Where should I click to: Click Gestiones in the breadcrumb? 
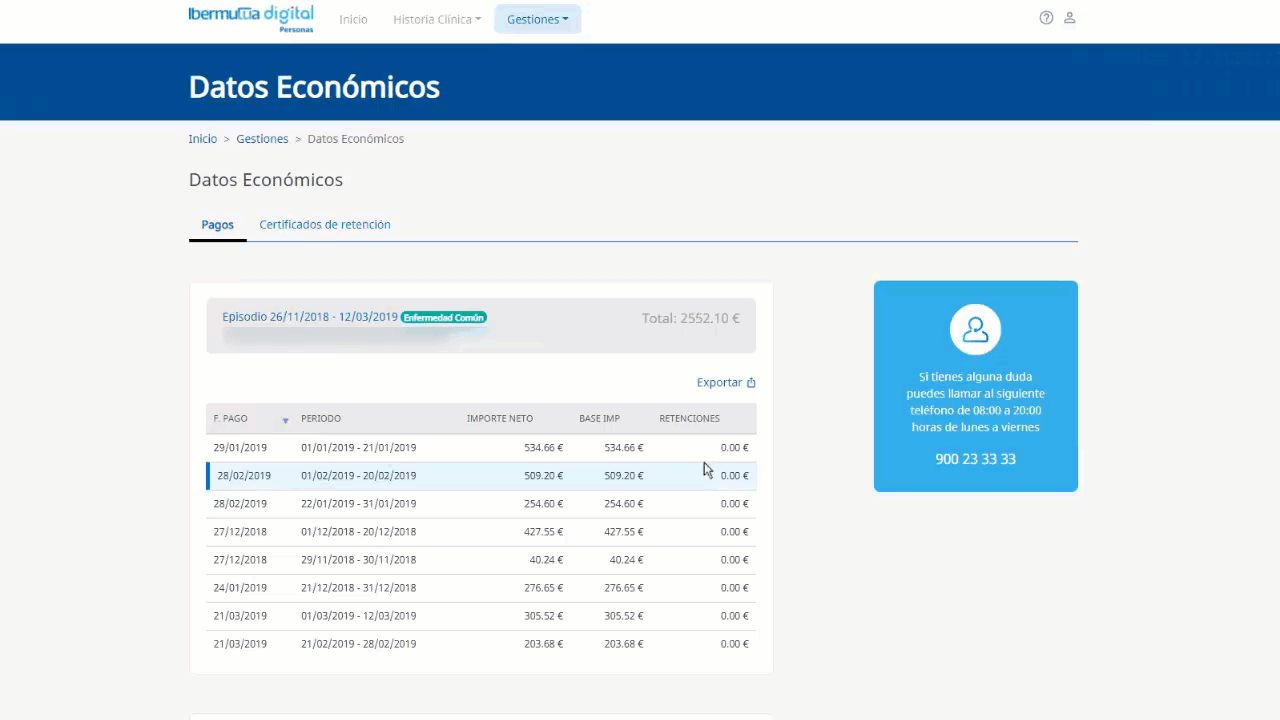[x=262, y=139]
